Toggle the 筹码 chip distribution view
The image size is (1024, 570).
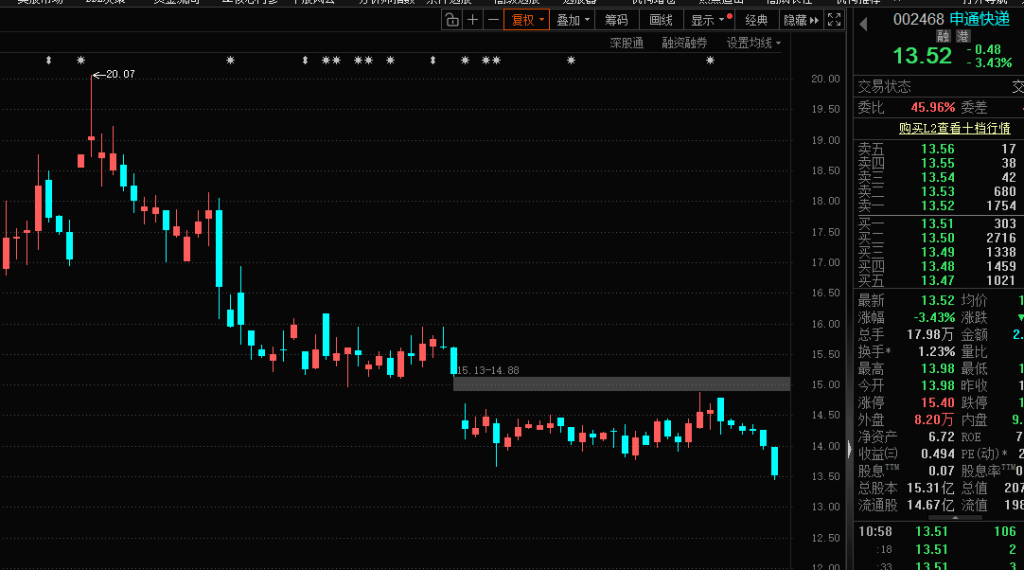pos(617,20)
